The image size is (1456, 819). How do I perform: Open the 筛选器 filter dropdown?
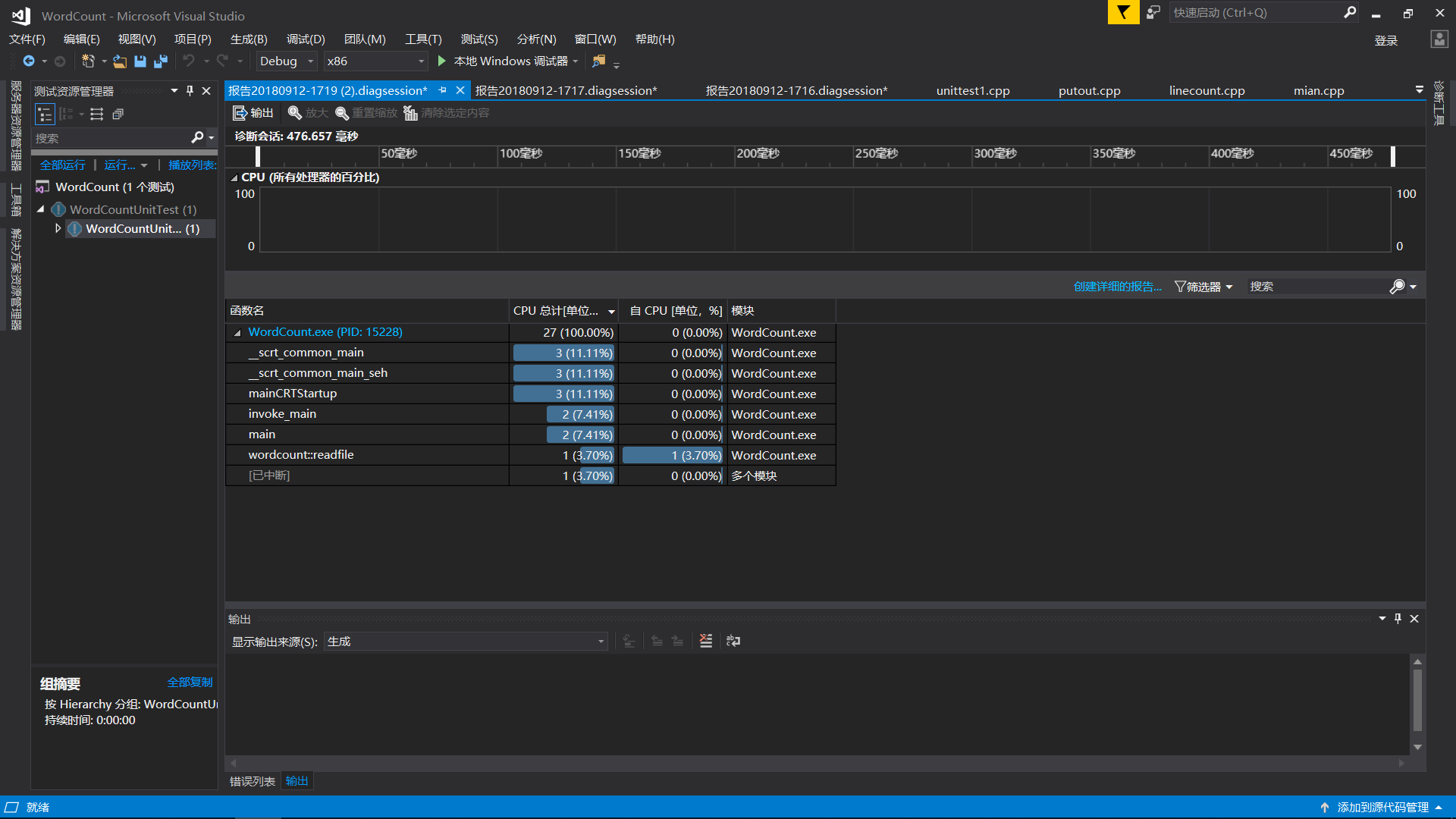pyautogui.click(x=1203, y=287)
